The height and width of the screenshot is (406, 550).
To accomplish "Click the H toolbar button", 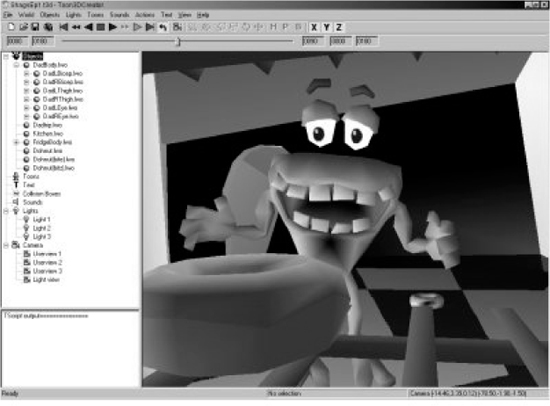I will click(273, 27).
